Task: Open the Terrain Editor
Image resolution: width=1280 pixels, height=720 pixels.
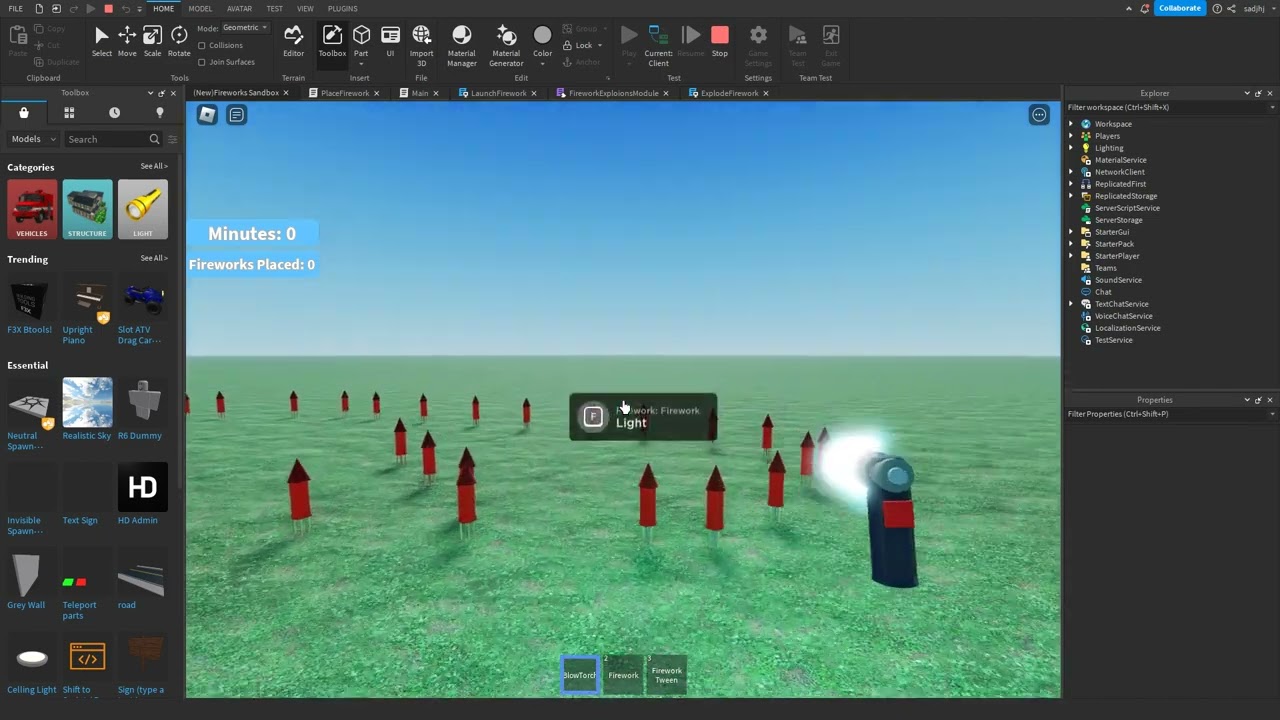Action: 293,42
